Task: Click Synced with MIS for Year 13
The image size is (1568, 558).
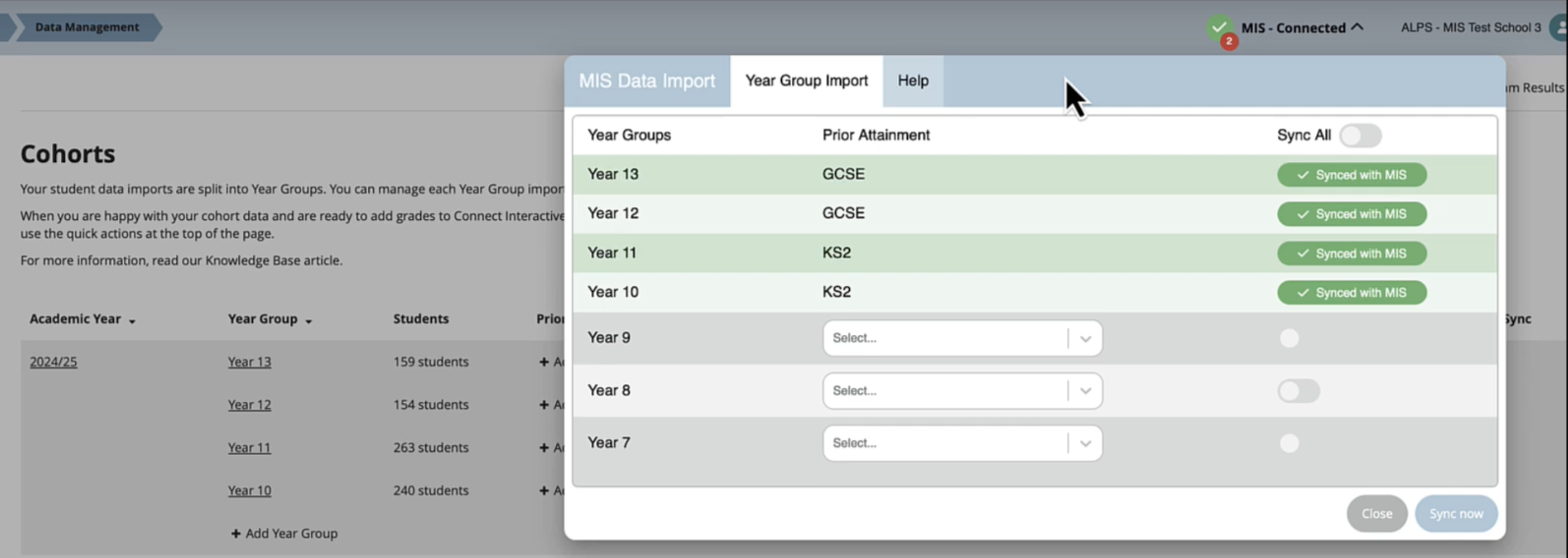Action: click(x=1351, y=175)
